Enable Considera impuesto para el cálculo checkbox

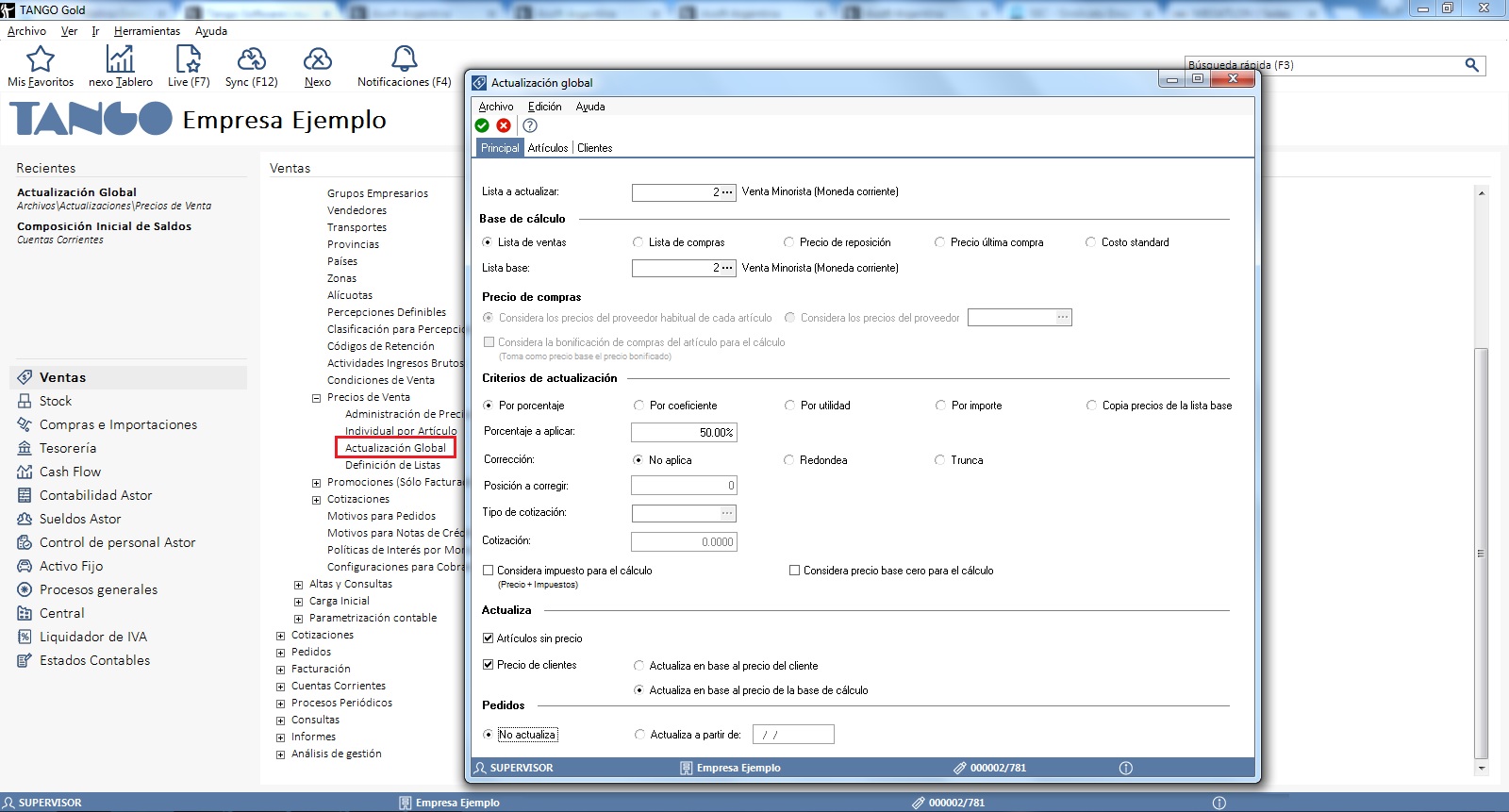489,571
